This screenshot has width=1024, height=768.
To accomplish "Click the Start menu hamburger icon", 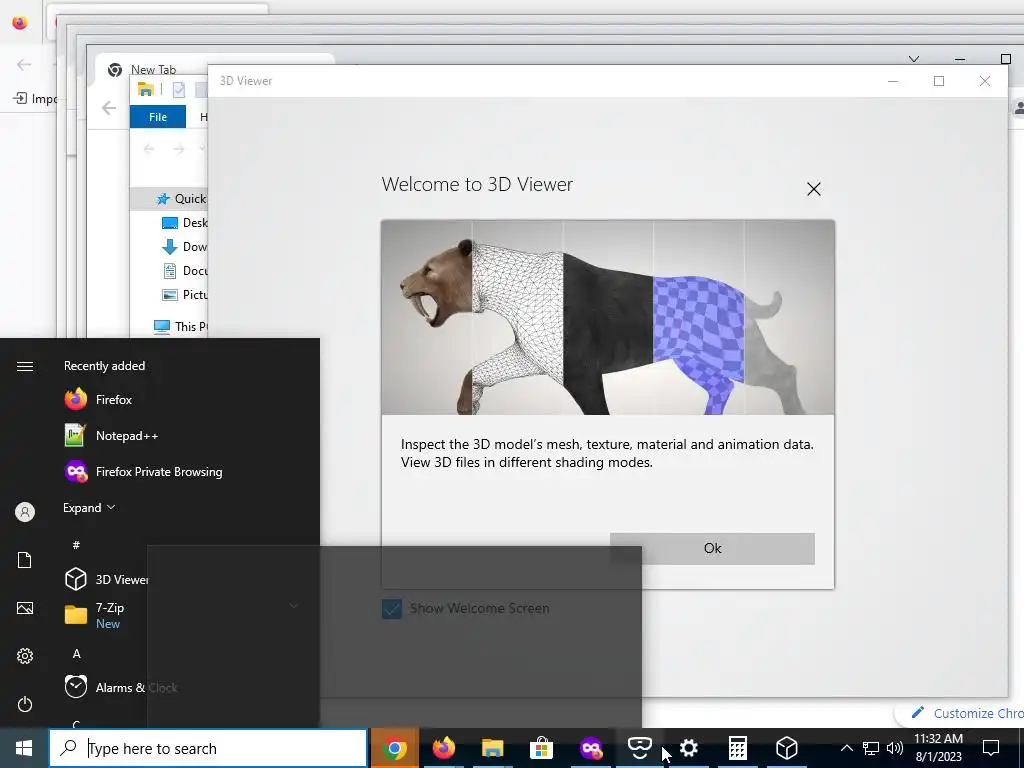I will [x=25, y=366].
